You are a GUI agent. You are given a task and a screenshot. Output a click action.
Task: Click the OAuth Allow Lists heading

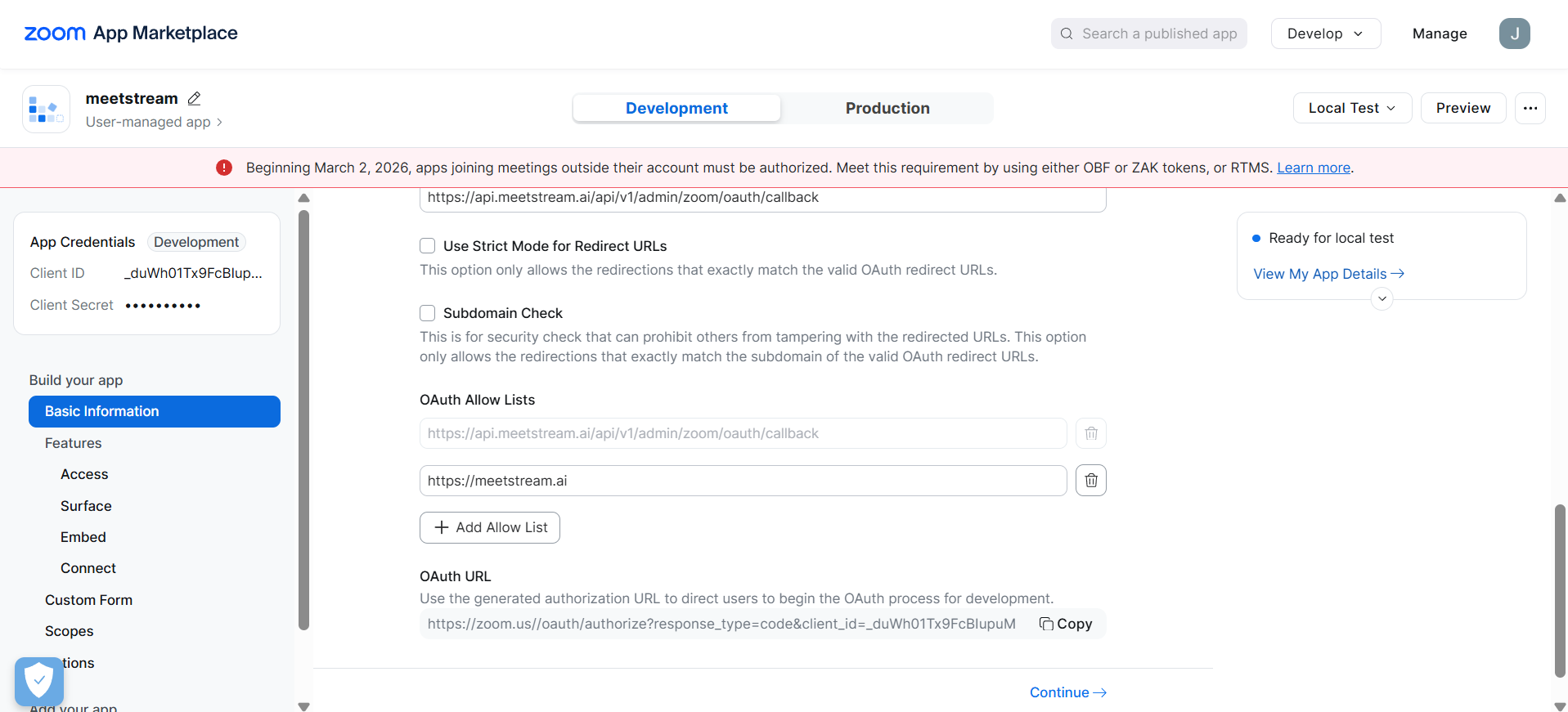(477, 400)
